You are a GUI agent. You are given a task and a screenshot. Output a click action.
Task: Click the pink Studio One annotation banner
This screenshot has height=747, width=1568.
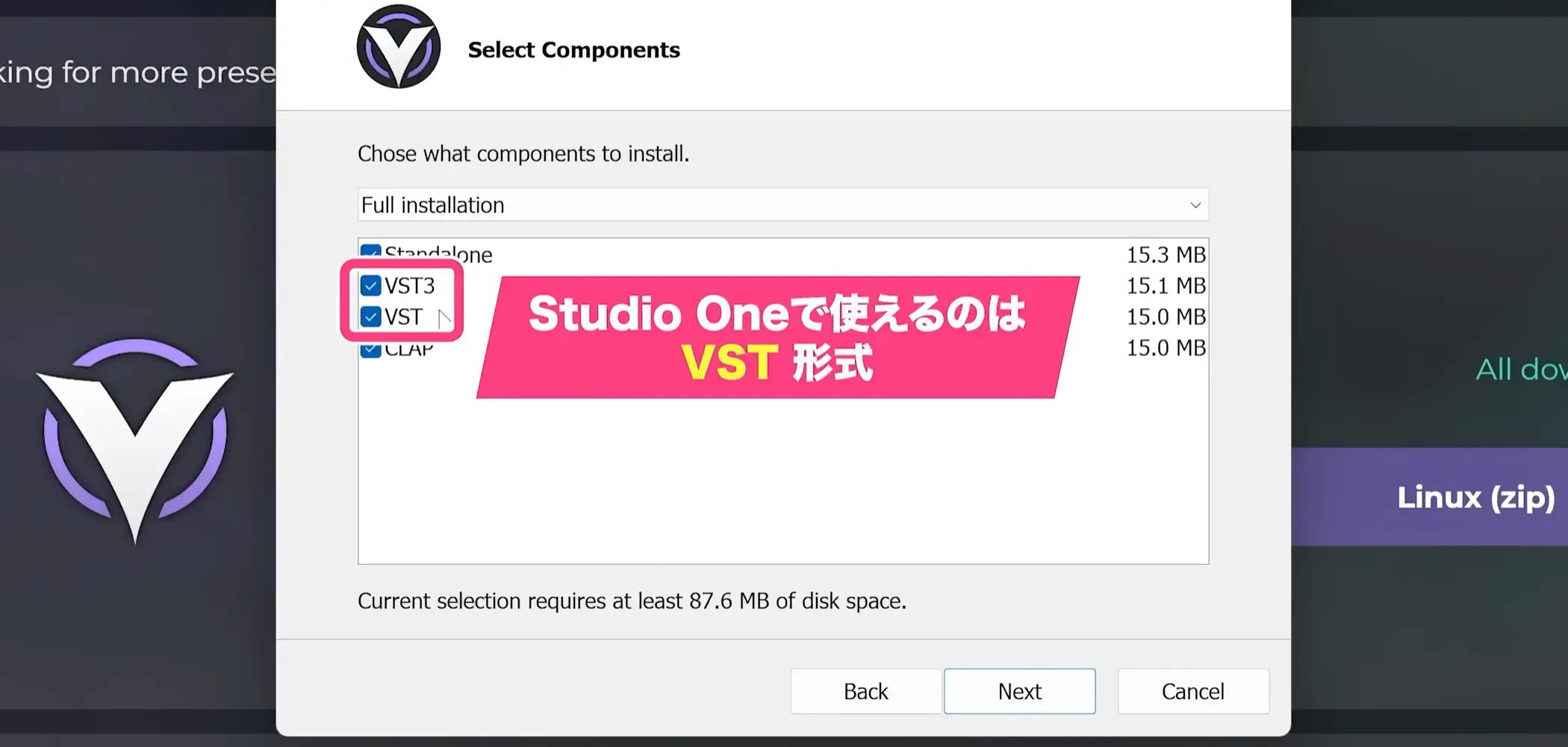(x=777, y=337)
